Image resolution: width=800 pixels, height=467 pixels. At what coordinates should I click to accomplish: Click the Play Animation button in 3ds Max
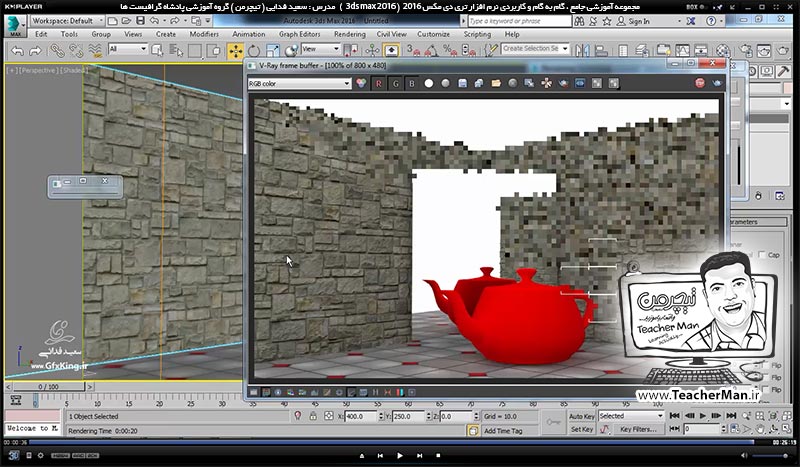[702, 416]
